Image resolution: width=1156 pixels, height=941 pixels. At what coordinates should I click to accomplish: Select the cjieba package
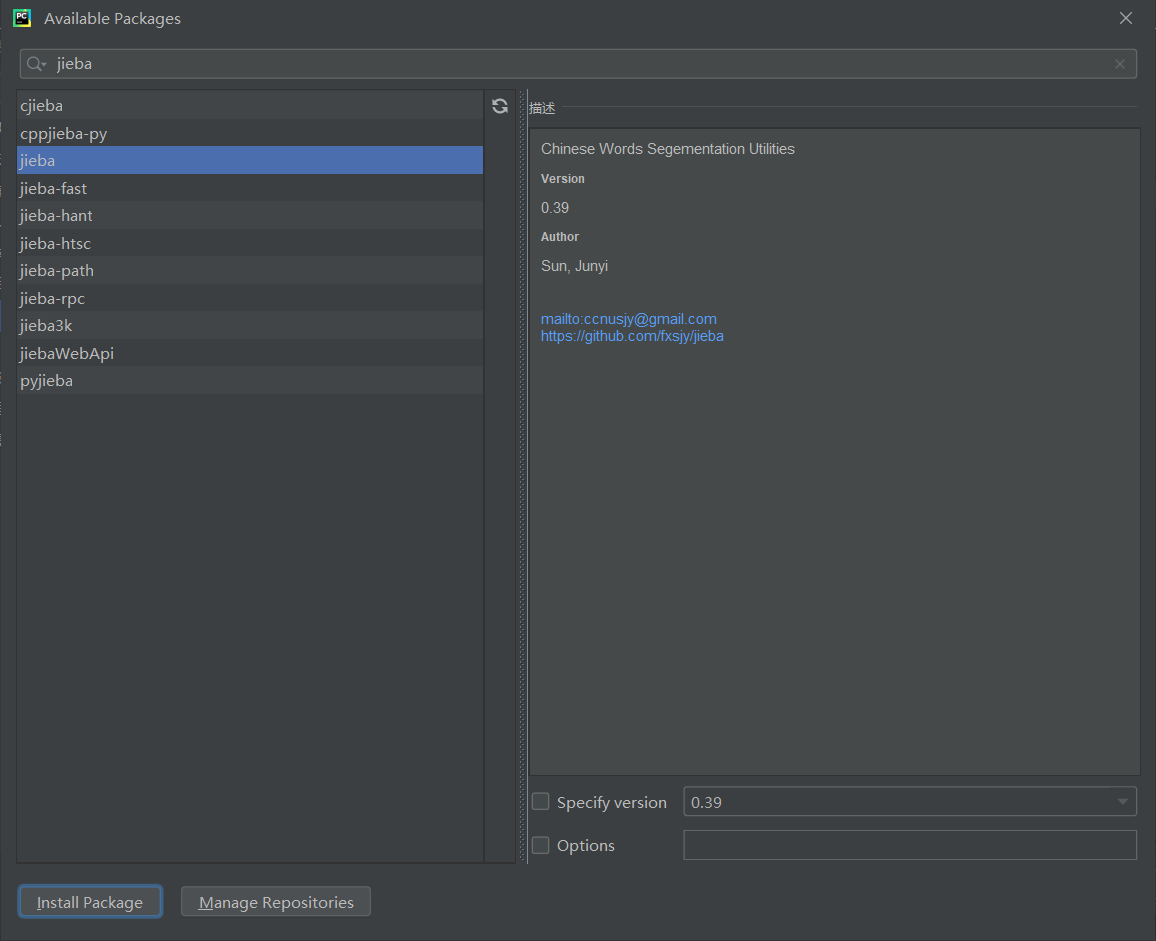point(250,105)
